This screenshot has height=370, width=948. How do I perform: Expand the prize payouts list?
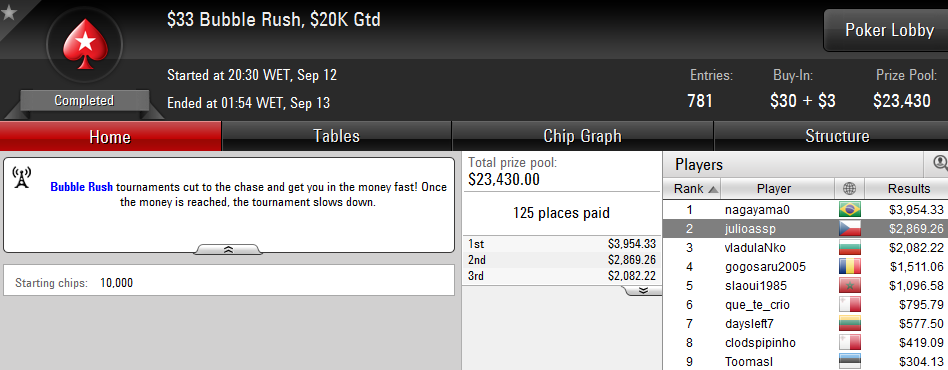643,290
